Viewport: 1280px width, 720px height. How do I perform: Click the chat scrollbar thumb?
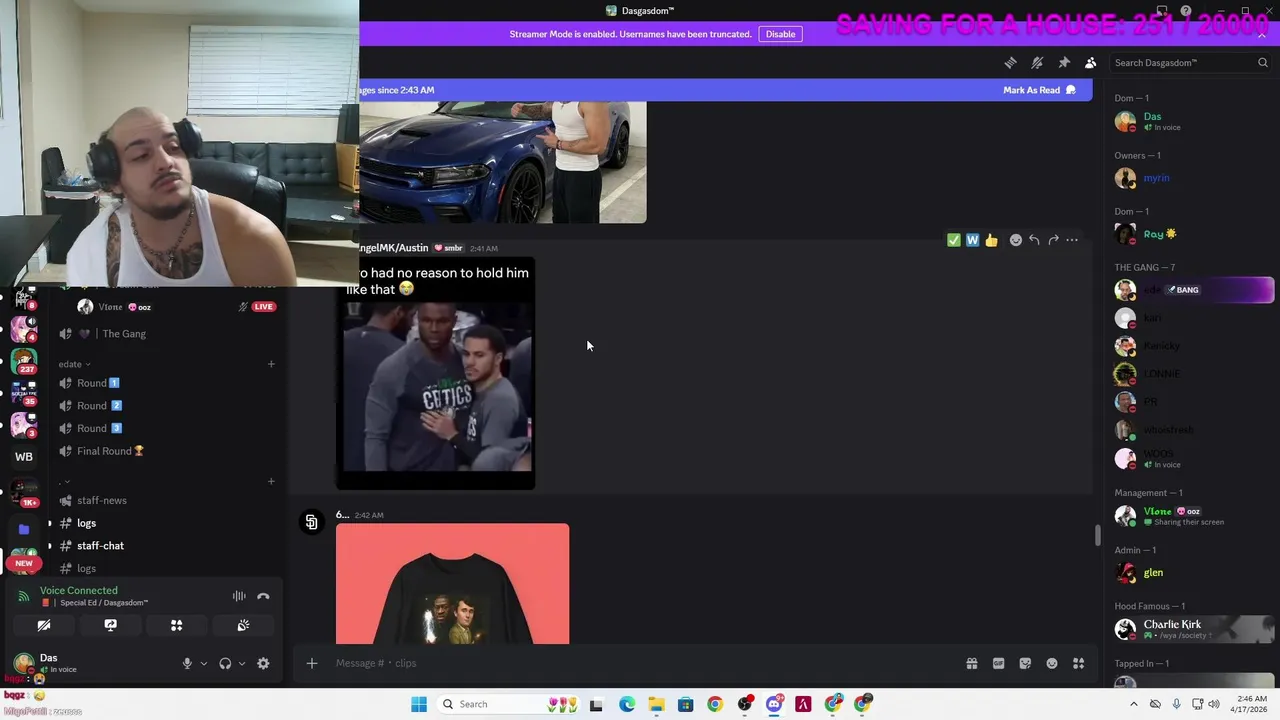(1097, 536)
